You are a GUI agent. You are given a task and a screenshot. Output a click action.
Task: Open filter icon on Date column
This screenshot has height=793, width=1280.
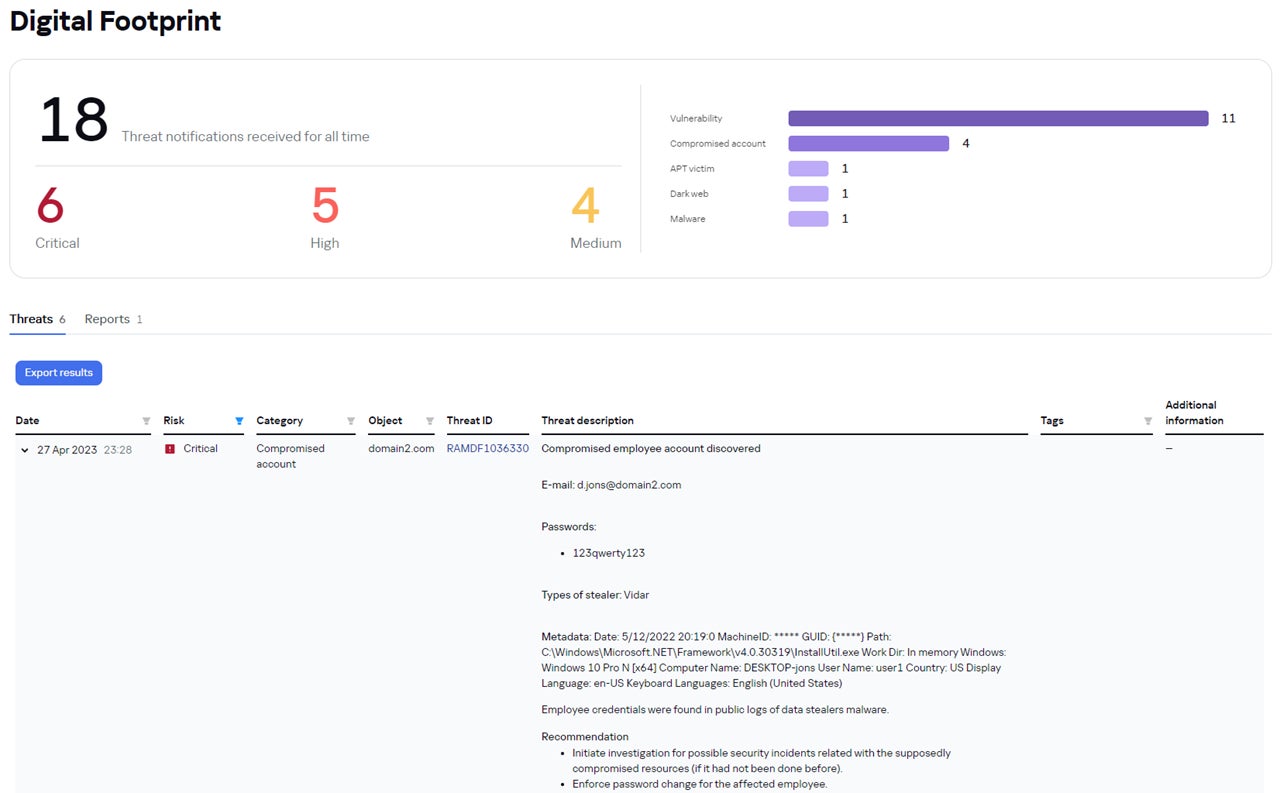pos(146,421)
